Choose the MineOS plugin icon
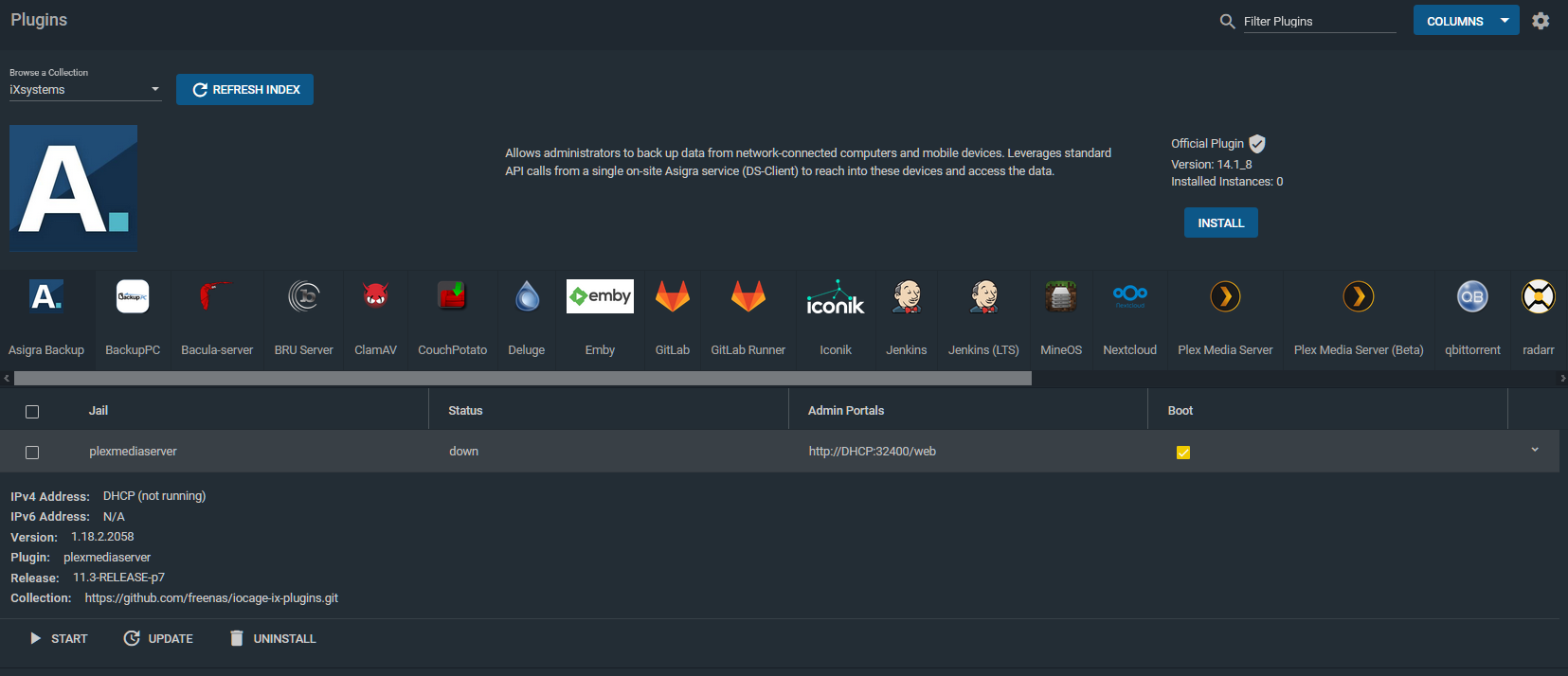 [x=1061, y=296]
